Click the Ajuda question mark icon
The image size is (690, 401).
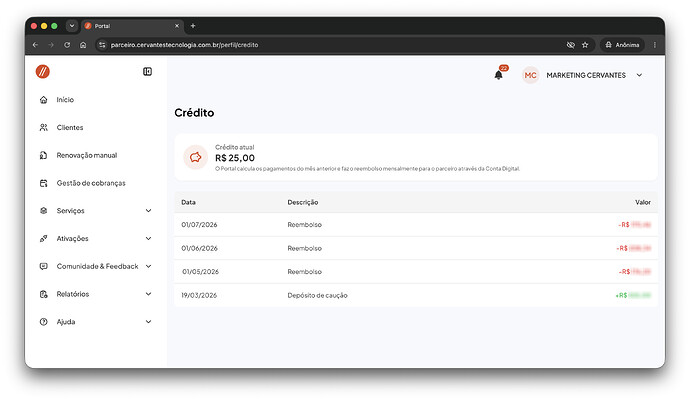[x=44, y=322]
